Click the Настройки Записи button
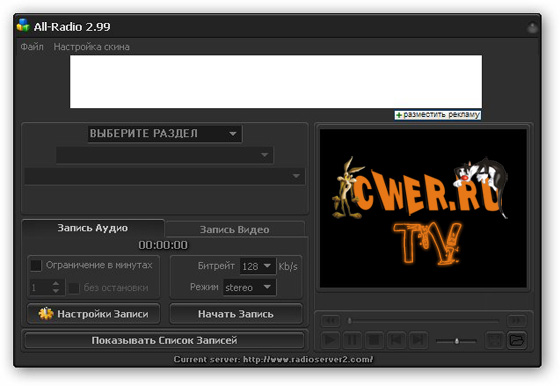The width and height of the screenshot is (560, 386). pyautogui.click(x=94, y=314)
